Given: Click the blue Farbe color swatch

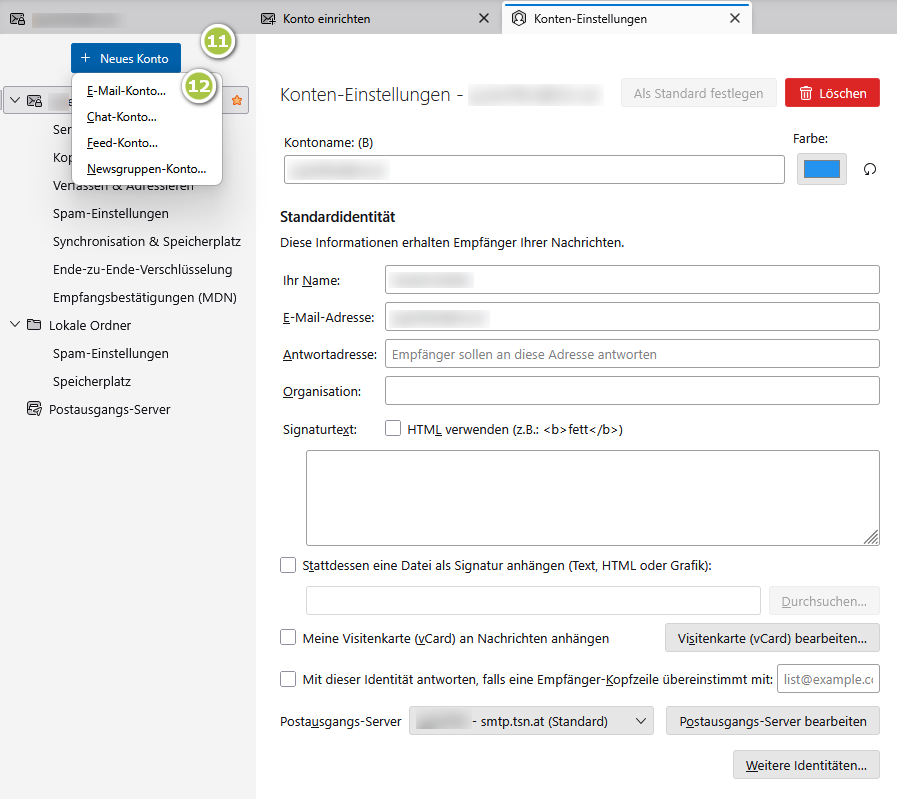Looking at the screenshot, I should point(821,169).
